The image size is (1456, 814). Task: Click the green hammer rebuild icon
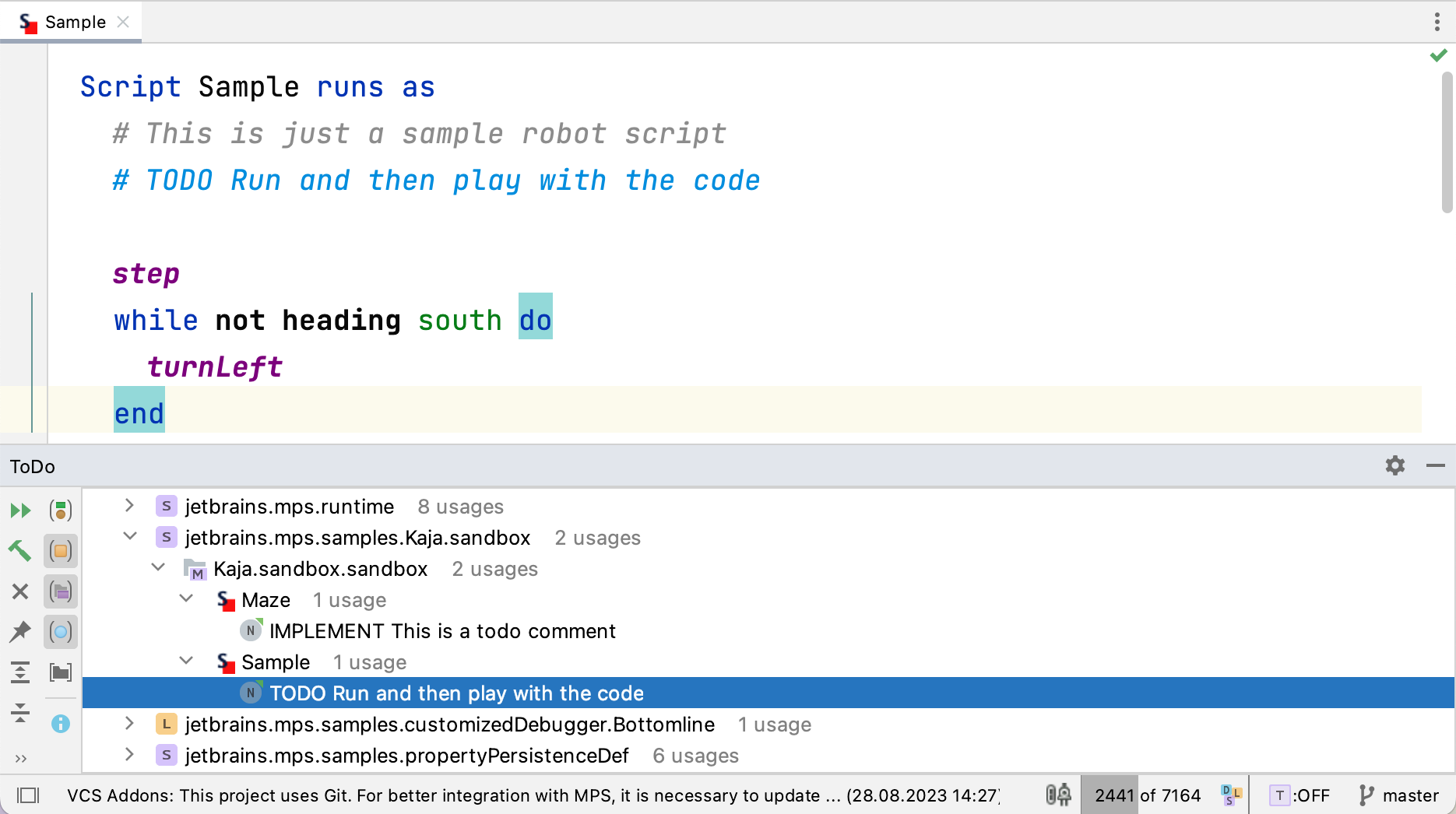(20, 551)
